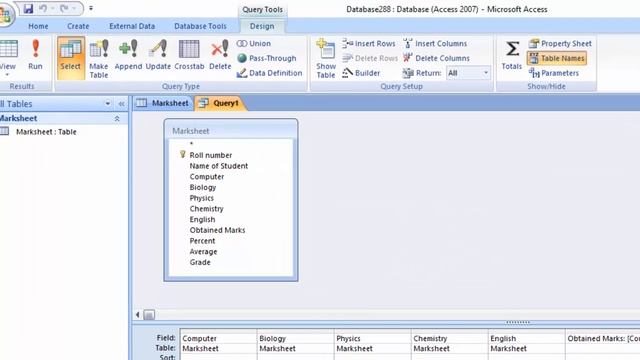Viewport: 640px width, 360px height.
Task: Click the Physics cell in Field row
Action: click(372, 338)
